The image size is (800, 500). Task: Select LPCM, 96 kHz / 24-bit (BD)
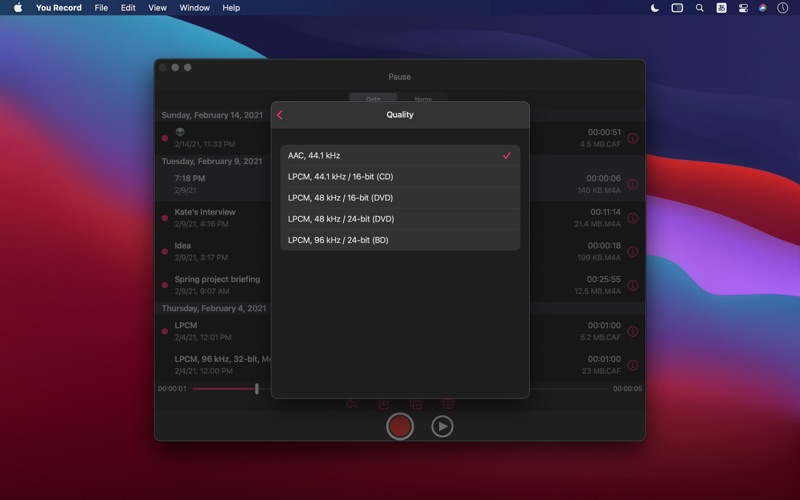click(400, 240)
